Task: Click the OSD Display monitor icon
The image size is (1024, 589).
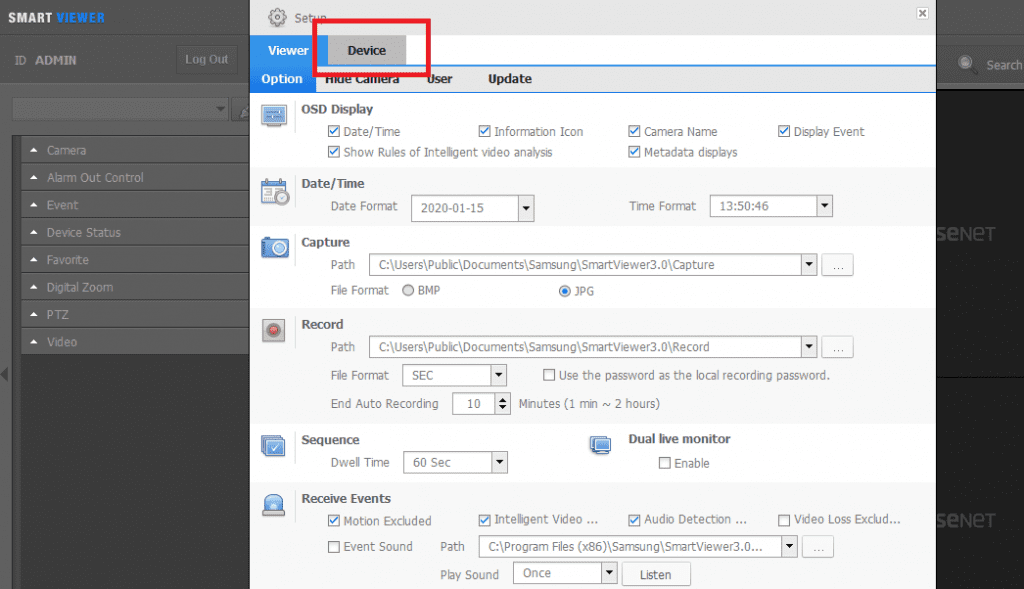Action: pyautogui.click(x=274, y=116)
